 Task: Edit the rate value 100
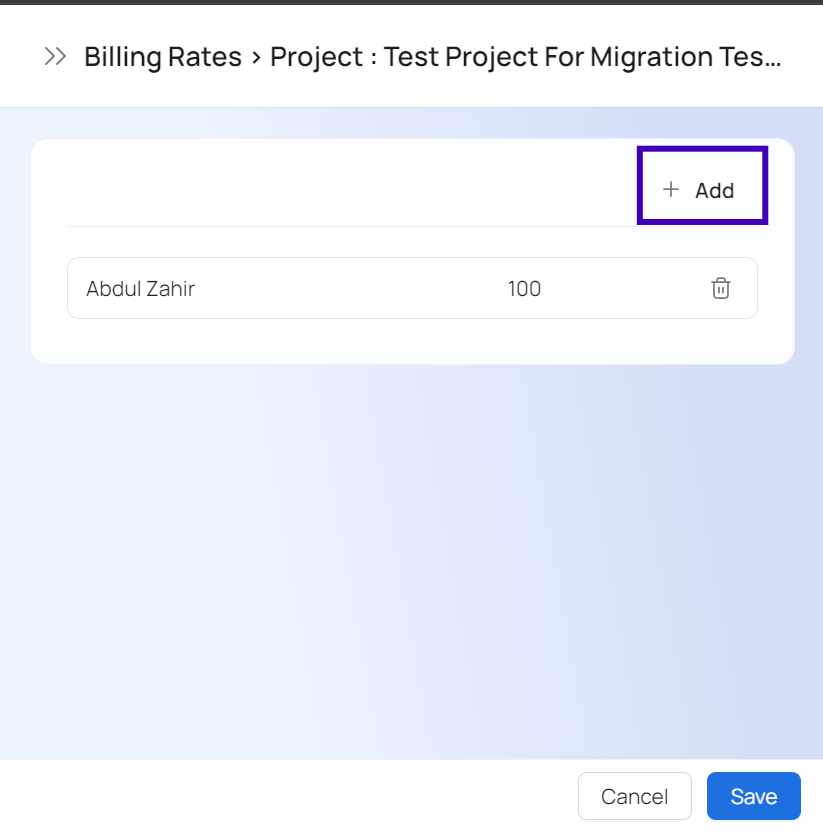tap(524, 289)
